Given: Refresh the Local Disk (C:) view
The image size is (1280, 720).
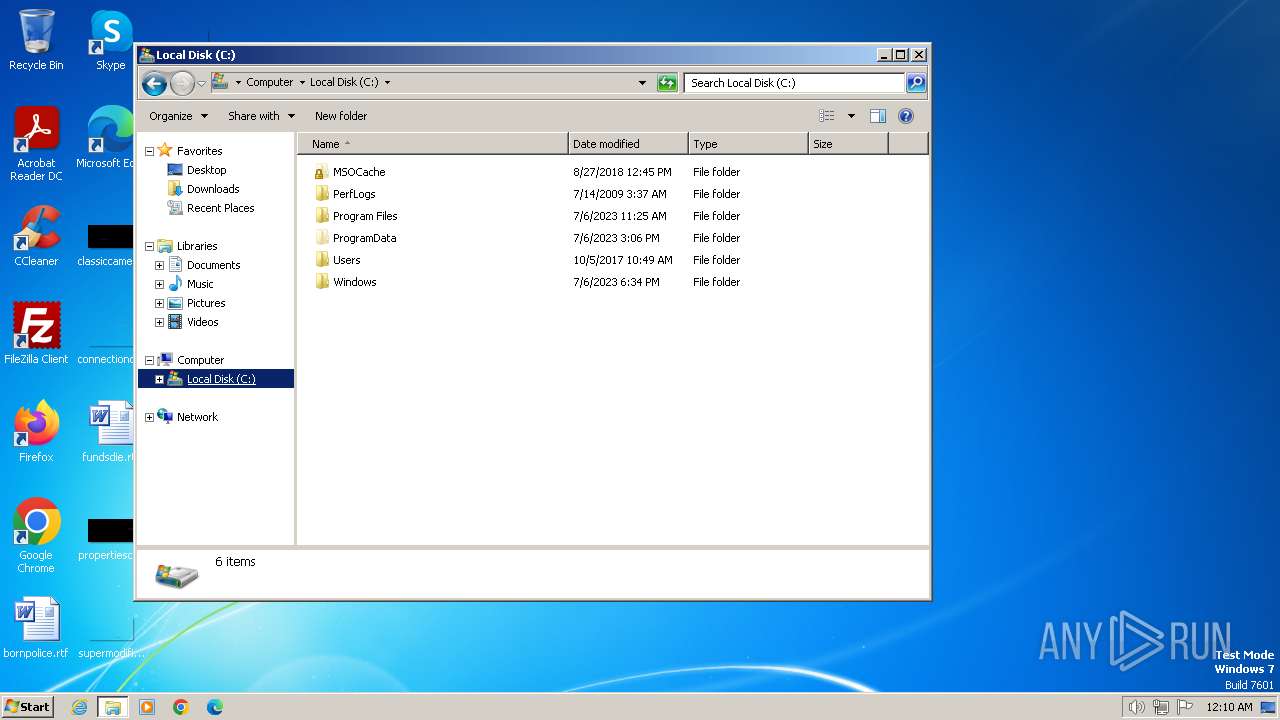Looking at the screenshot, I should (x=667, y=83).
